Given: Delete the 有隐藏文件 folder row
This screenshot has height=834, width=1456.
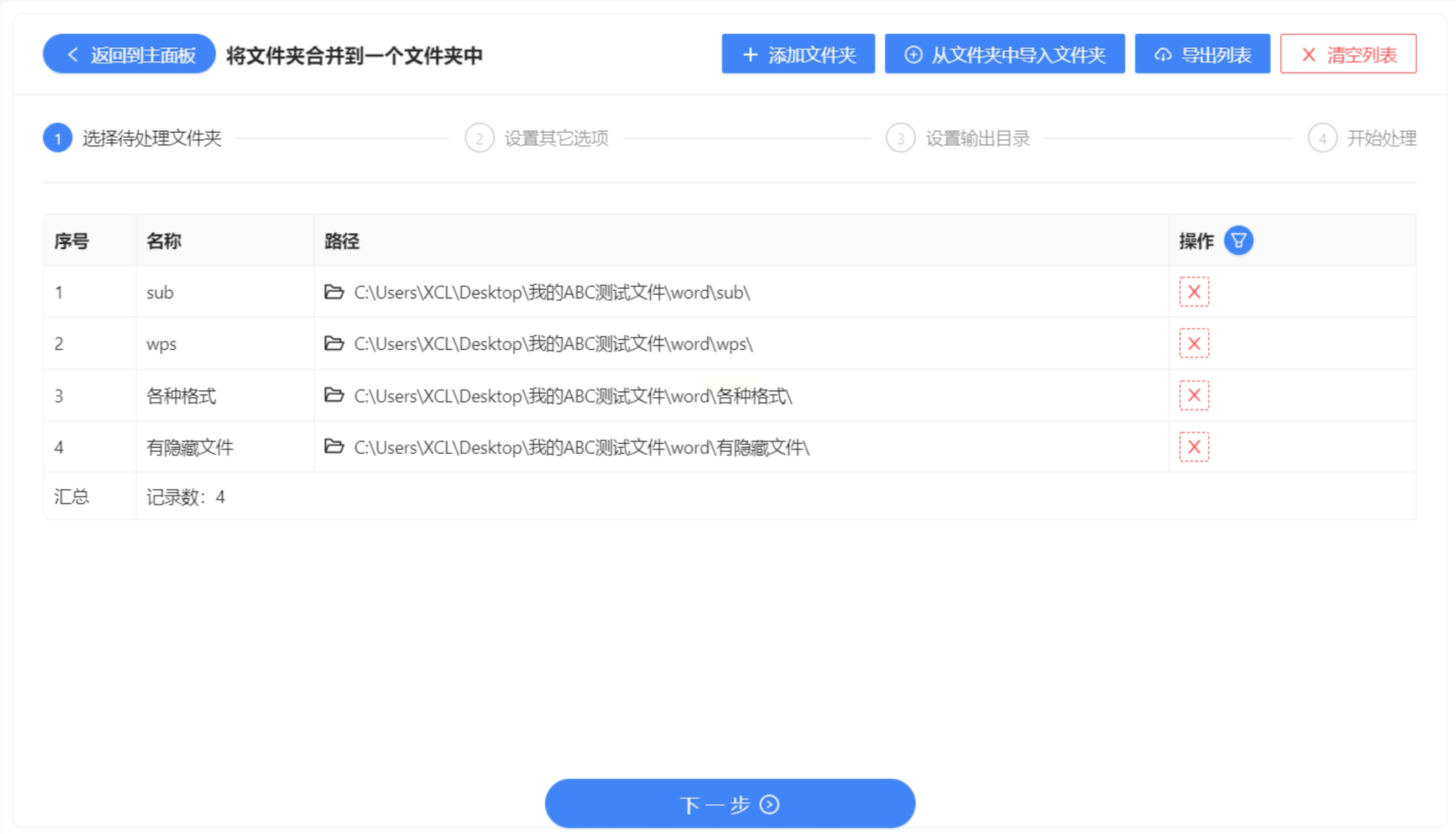Looking at the screenshot, I should (1194, 447).
